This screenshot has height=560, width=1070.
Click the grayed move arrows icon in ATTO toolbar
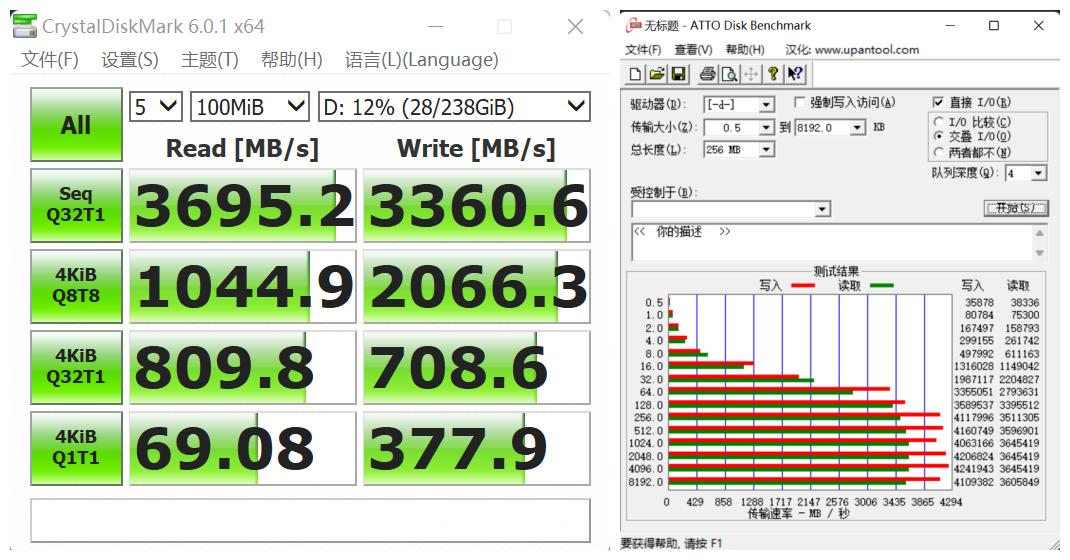point(751,74)
